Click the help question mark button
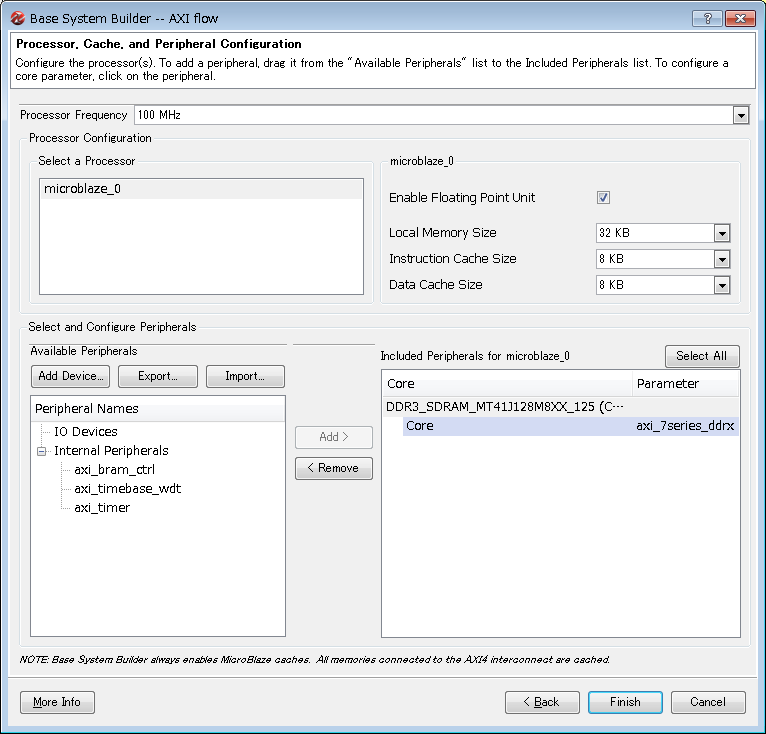Viewport: 766px width, 734px height. click(x=706, y=18)
